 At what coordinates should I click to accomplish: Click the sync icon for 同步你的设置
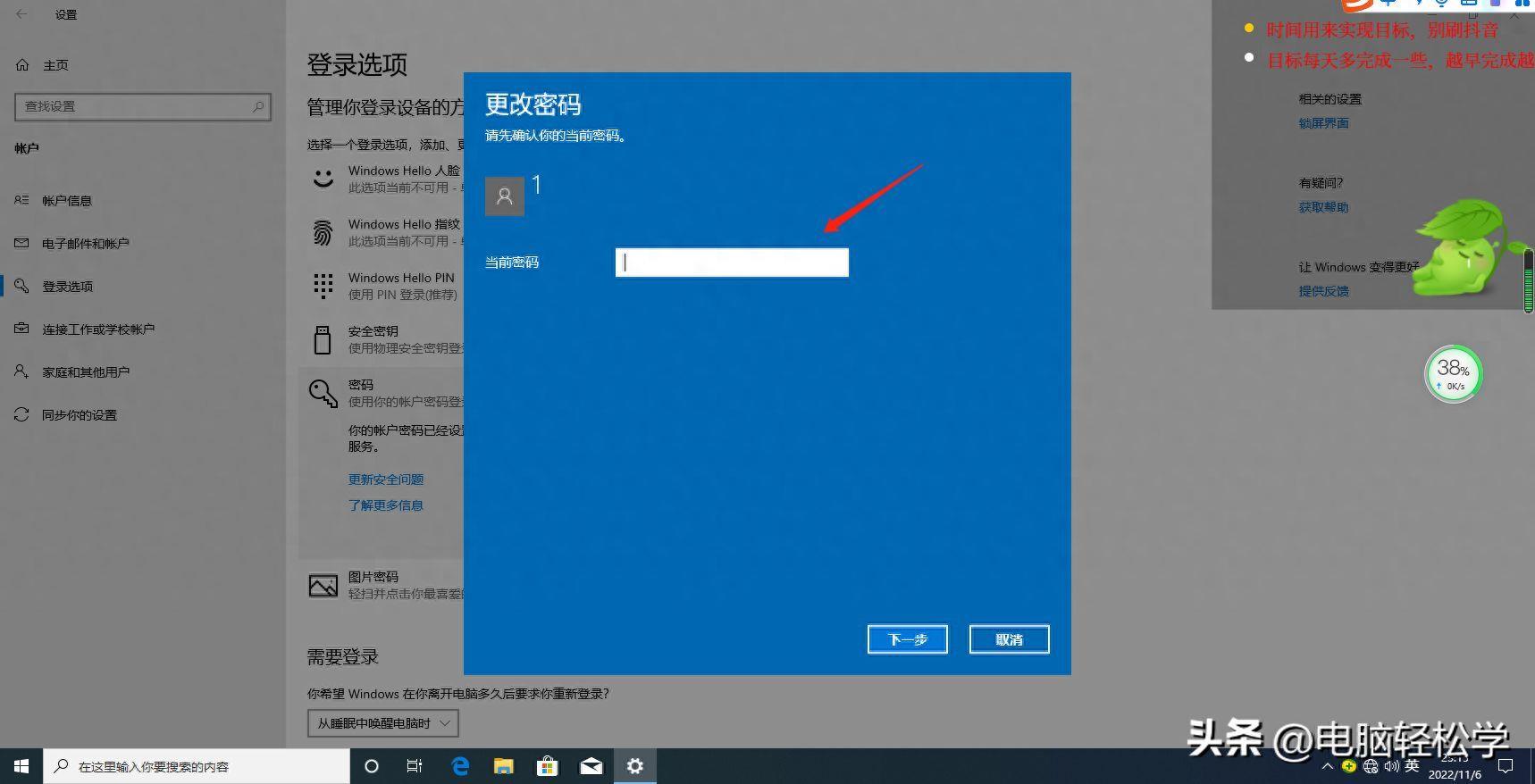tap(21, 414)
